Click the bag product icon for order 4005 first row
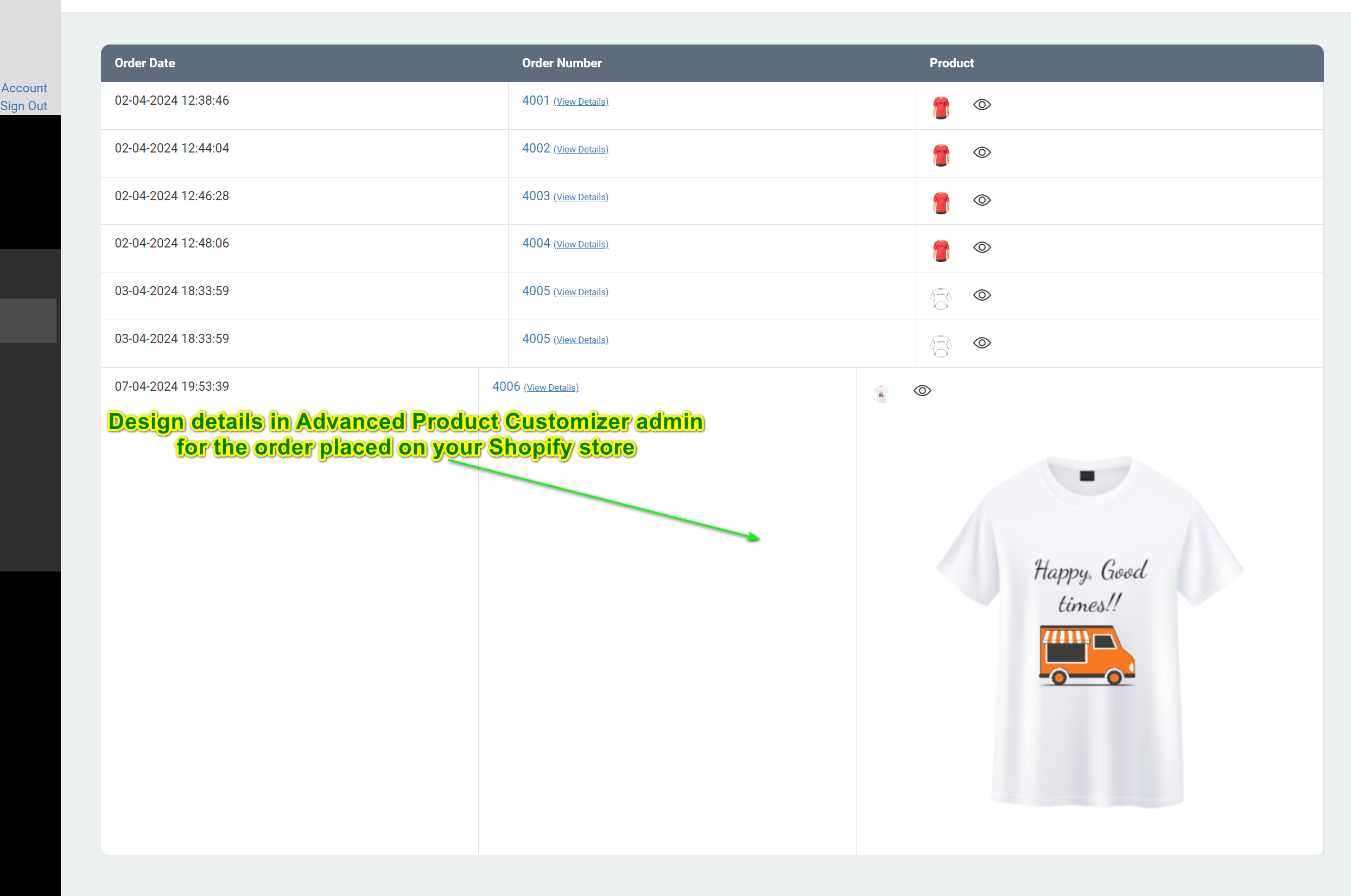The height and width of the screenshot is (896, 1351). [x=941, y=295]
